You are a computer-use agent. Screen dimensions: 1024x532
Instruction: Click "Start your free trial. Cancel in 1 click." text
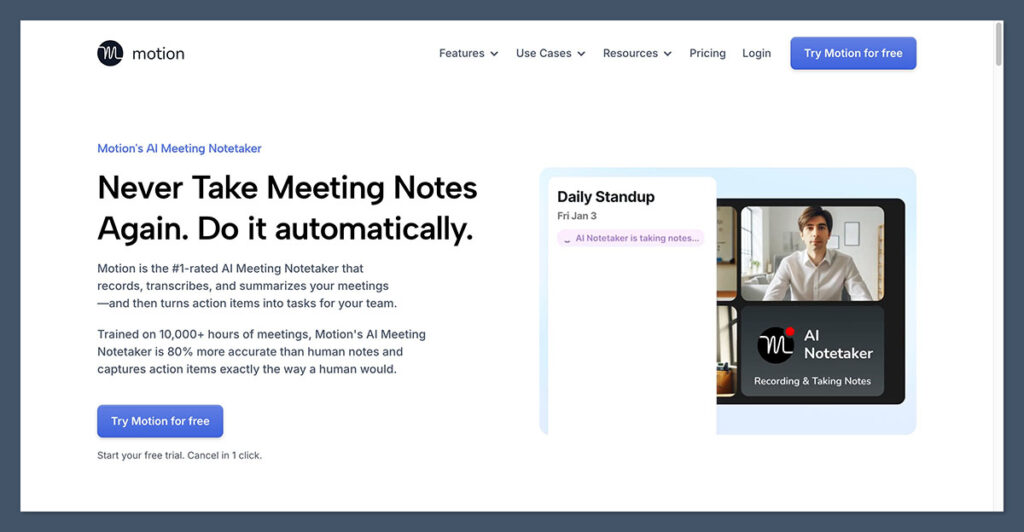tap(180, 456)
